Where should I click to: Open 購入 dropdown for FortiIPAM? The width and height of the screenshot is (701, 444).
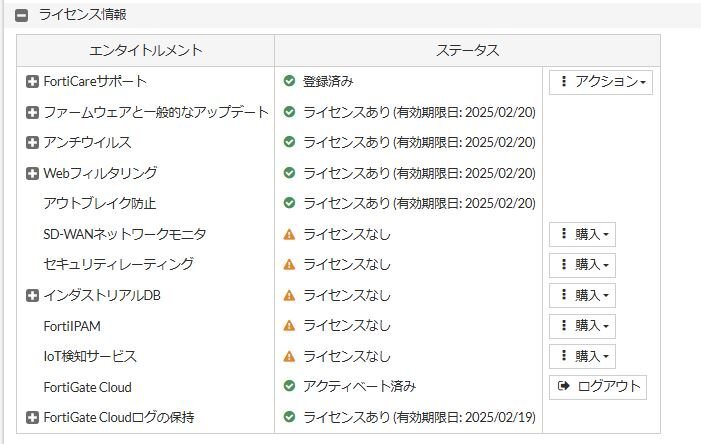[x=582, y=326]
